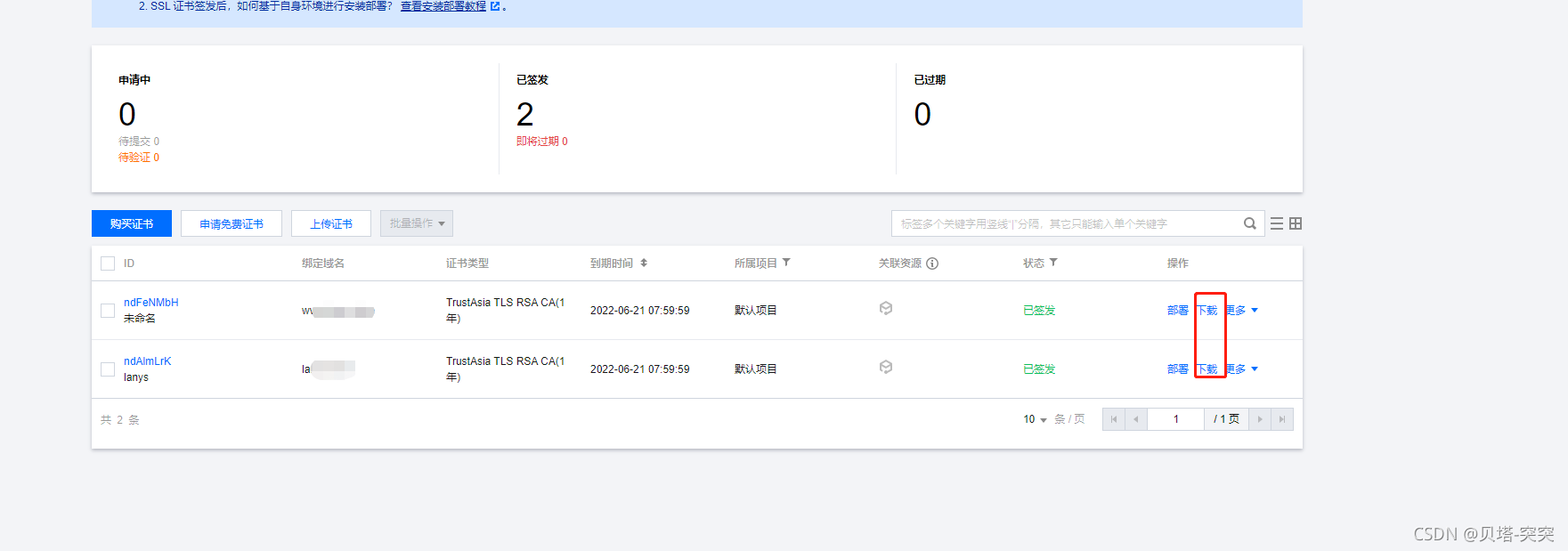The image size is (1568, 551).
Task: Download certificate ndFeNMbH
Action: click(1206, 311)
